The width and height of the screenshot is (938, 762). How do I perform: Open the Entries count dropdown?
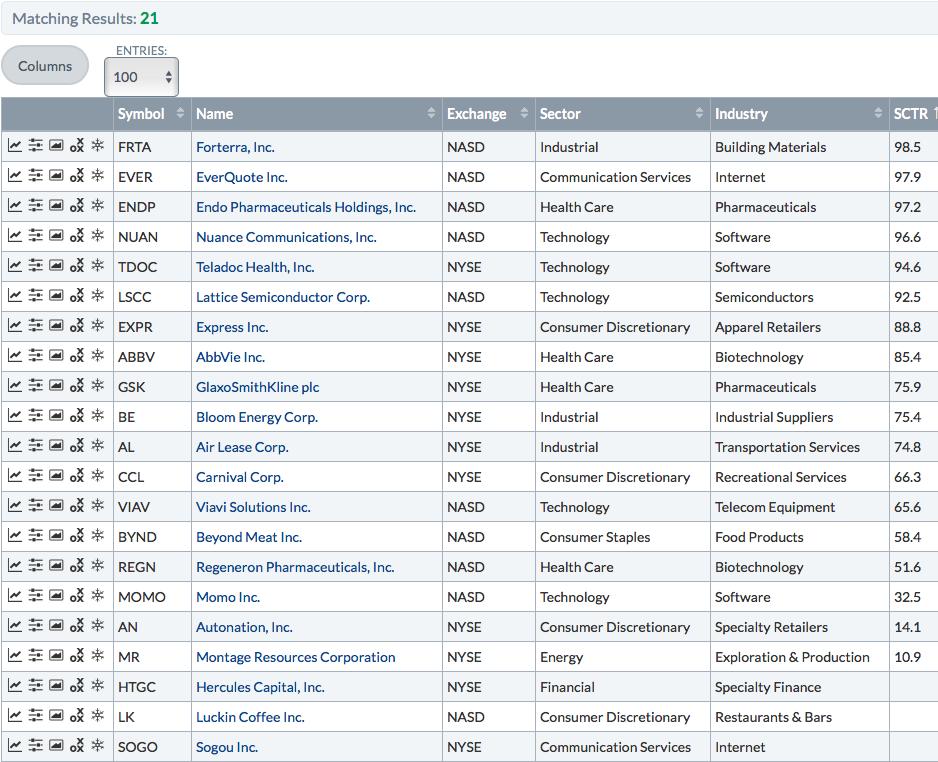point(141,77)
